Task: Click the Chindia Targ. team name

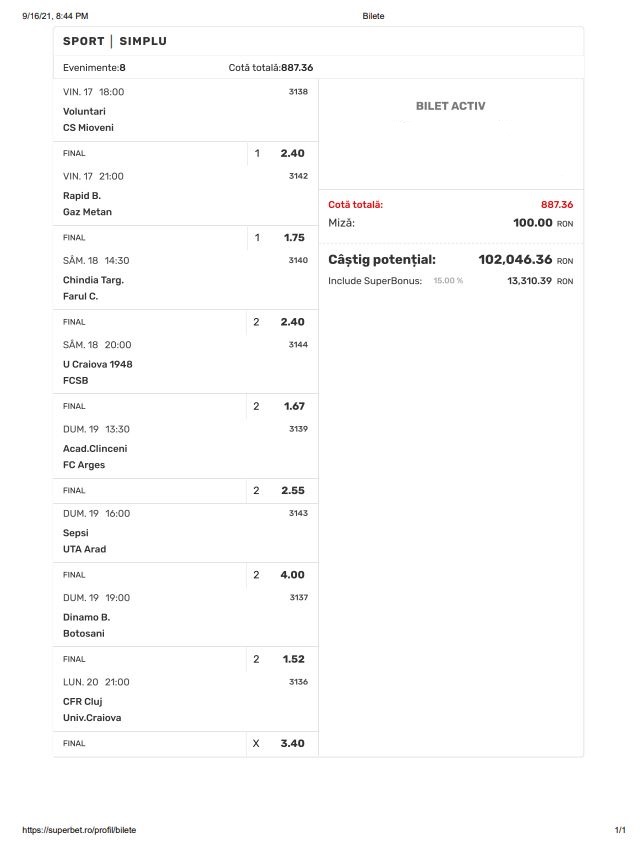Action: click(93, 280)
